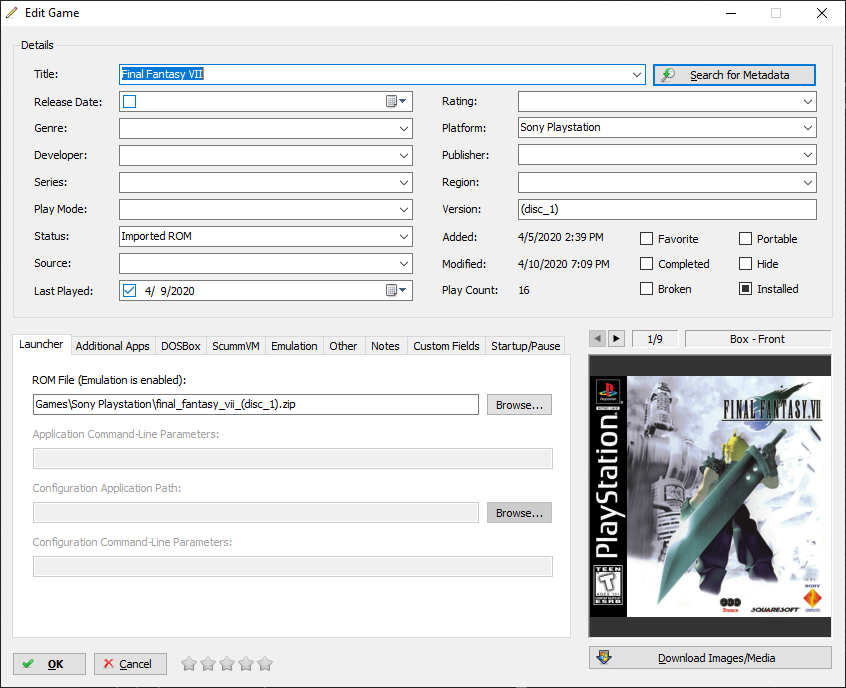
Task: Open the Startup/Pause tab
Action: (526, 346)
